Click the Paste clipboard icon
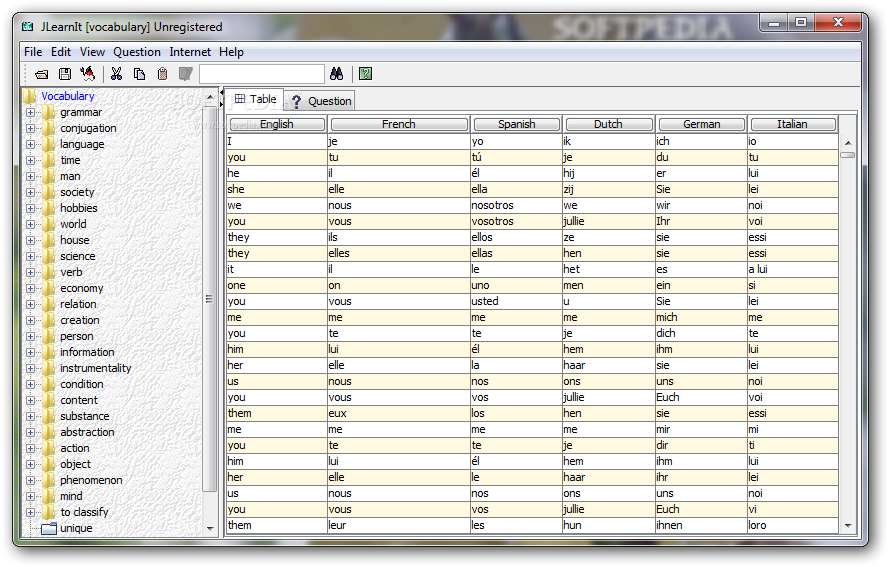889x567 pixels. 163,74
